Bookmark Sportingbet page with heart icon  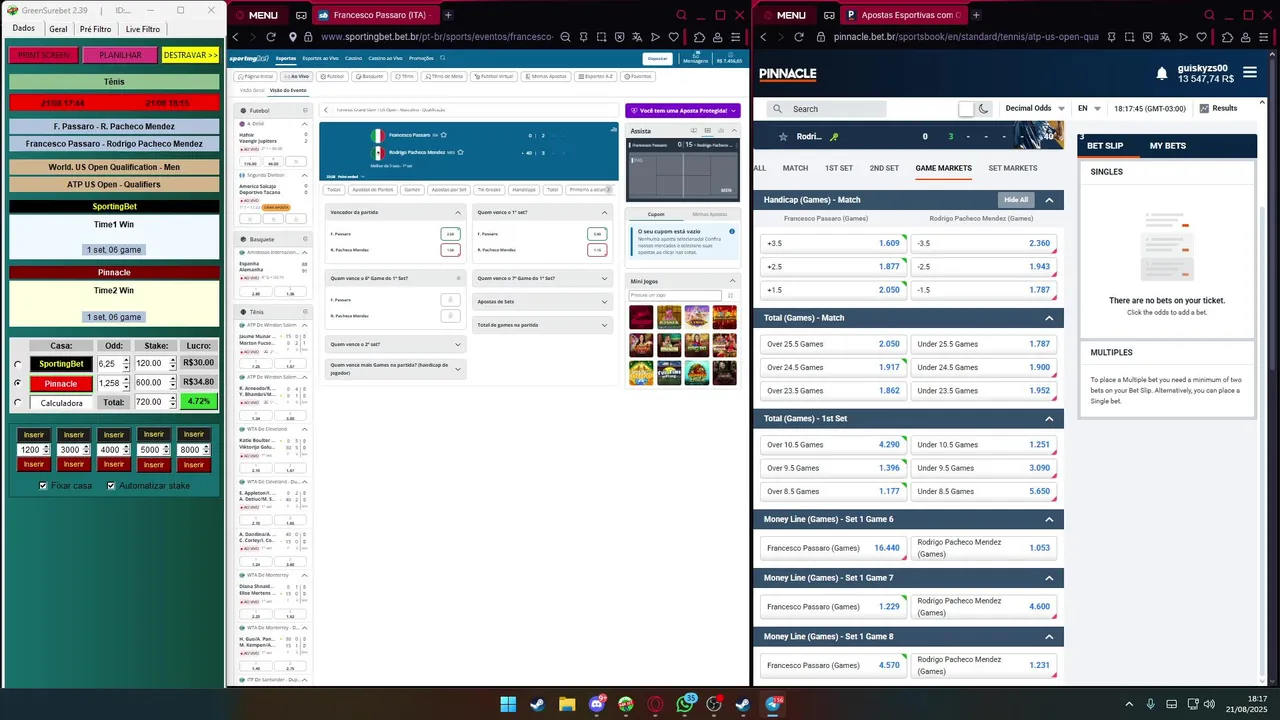pos(674,37)
